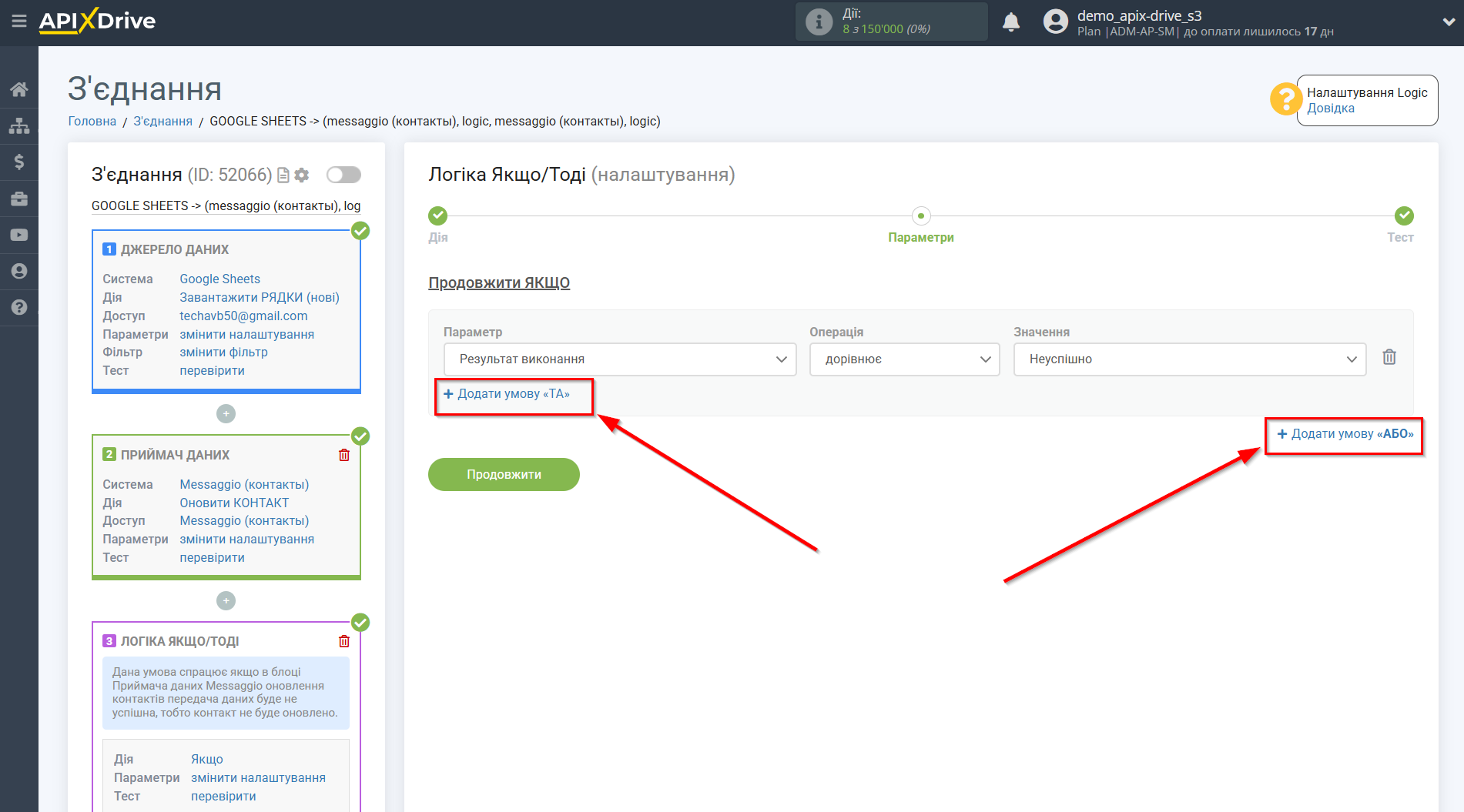1464x812 pixels.
Task: Click the notification bell icon
Action: [1010, 22]
